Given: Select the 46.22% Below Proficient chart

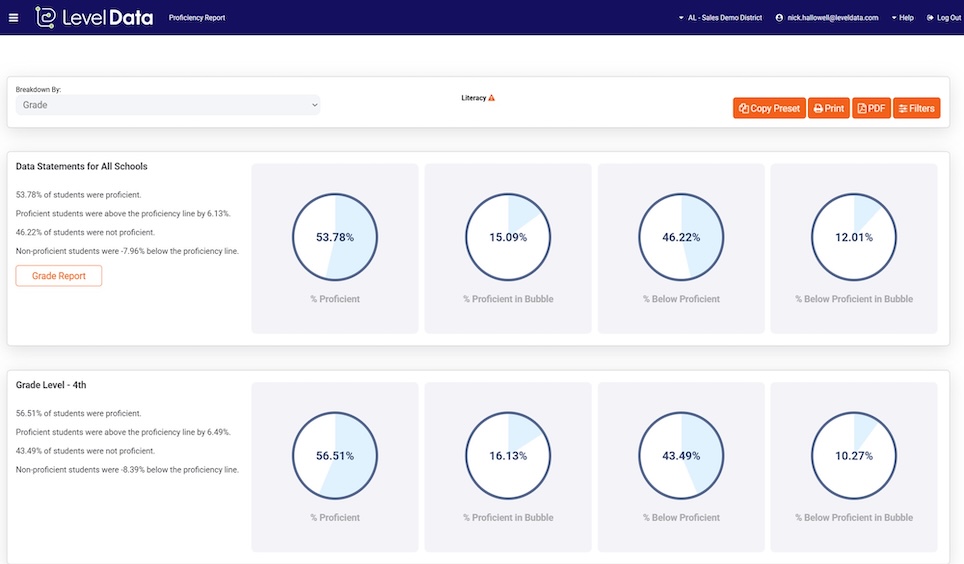Looking at the screenshot, I should click(x=681, y=237).
